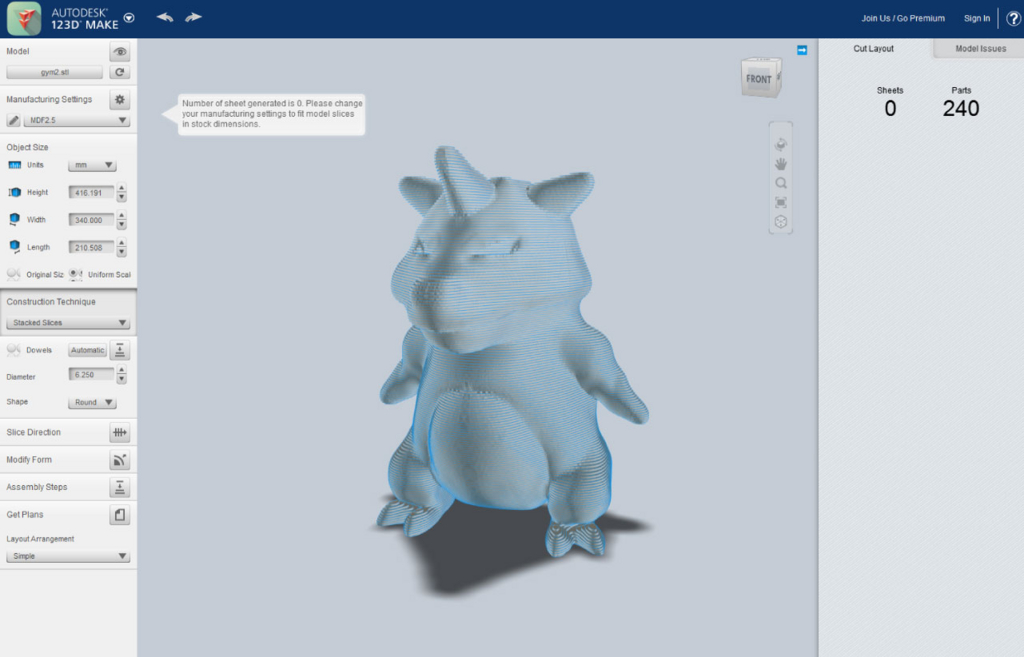
Task: Click the FRONT face of view cube
Action: coord(758,79)
